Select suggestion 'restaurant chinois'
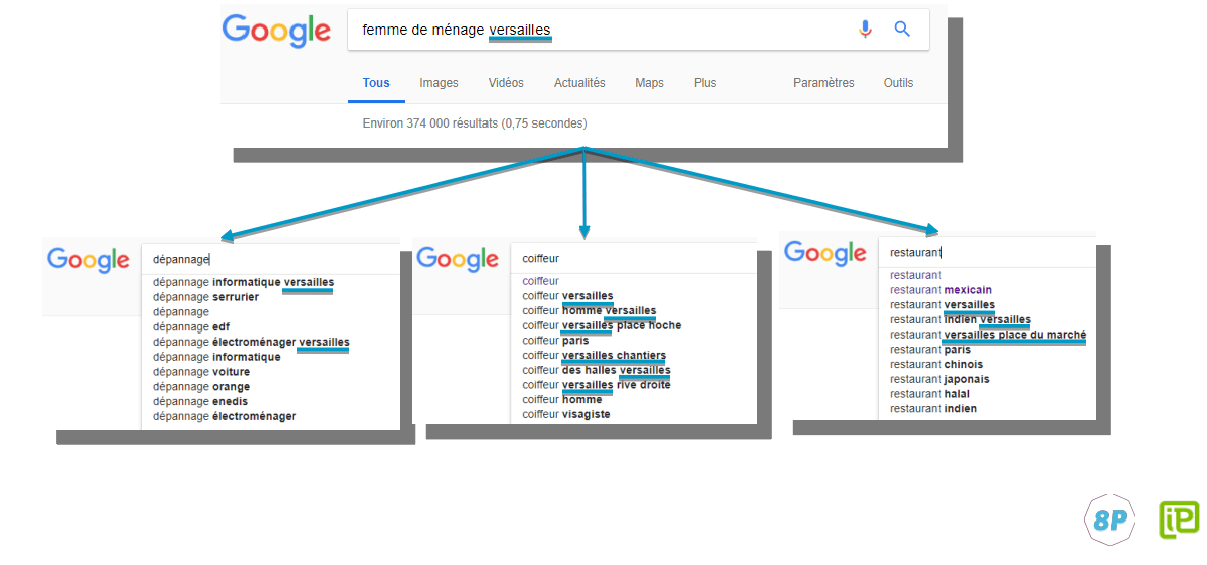This screenshot has height=565, width=1207. tap(936, 365)
